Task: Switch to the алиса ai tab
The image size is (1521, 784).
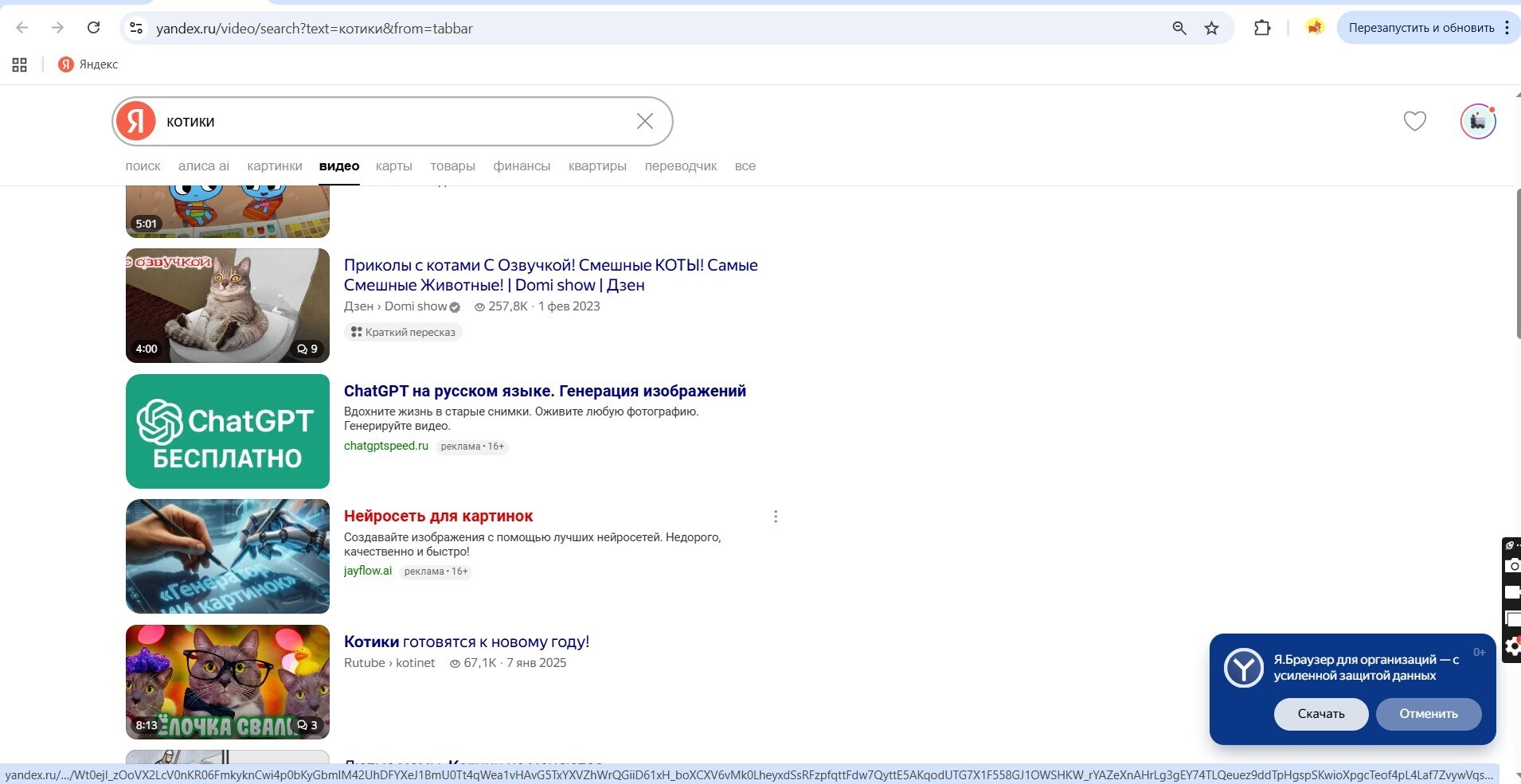Action: point(204,166)
